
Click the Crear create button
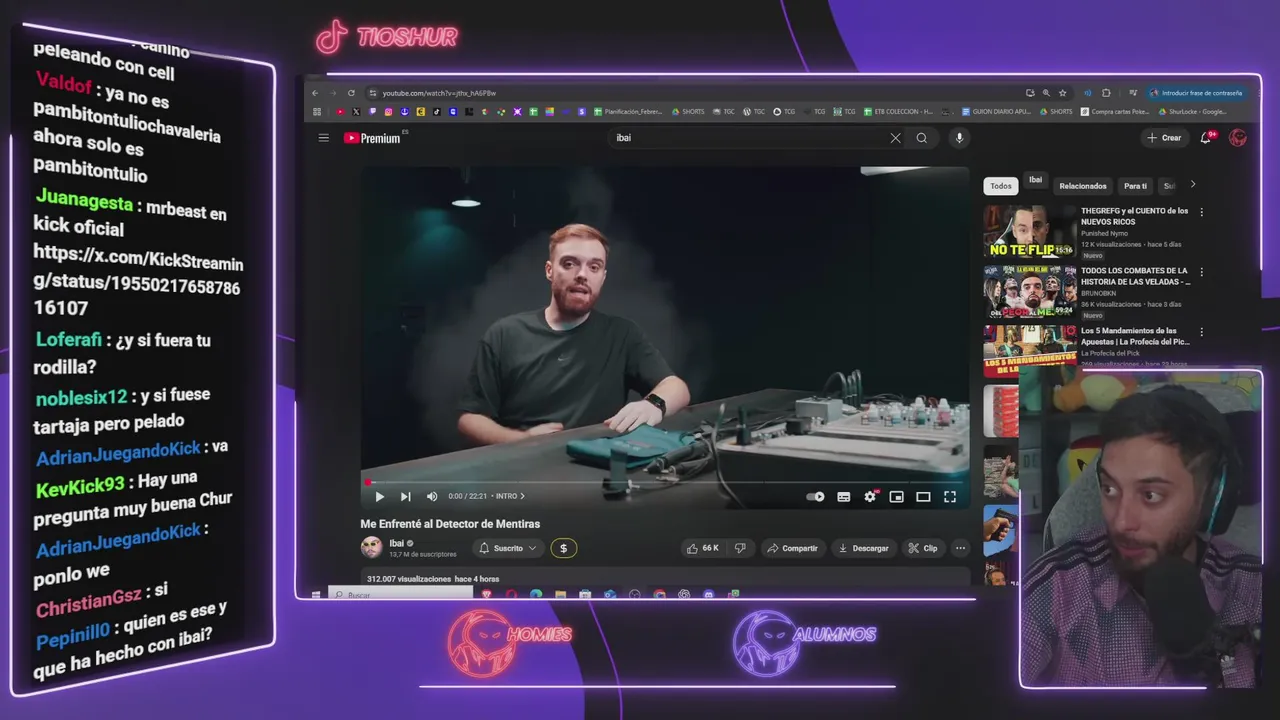1165,138
